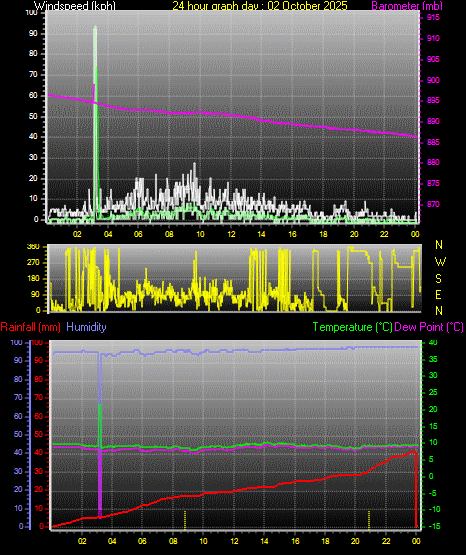Click hour label 18 under rainfall chart
The height and width of the screenshot is (555, 466).
tap(325, 541)
